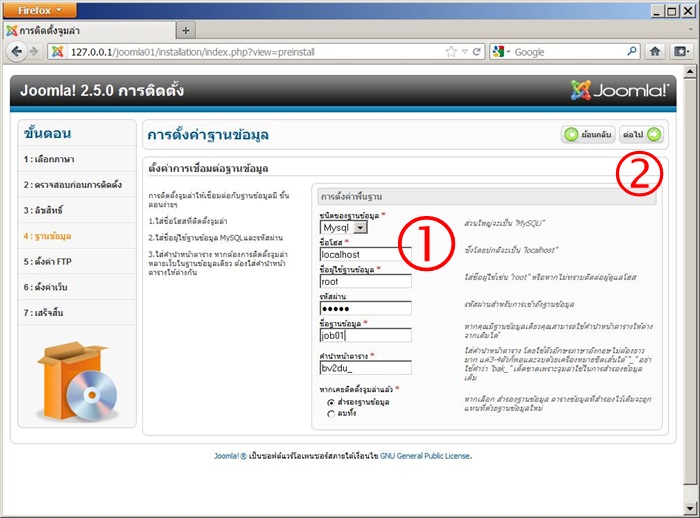Screen dimensions: 700x518
Task: Click the root username field
Action: point(365,281)
